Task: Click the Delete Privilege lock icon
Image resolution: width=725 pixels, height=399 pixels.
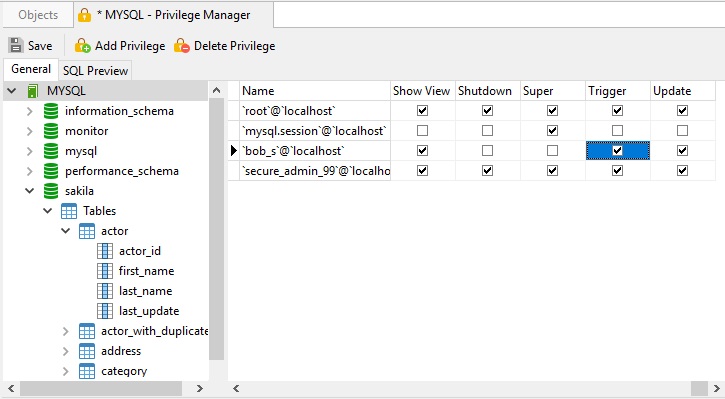Action: pyautogui.click(x=182, y=45)
